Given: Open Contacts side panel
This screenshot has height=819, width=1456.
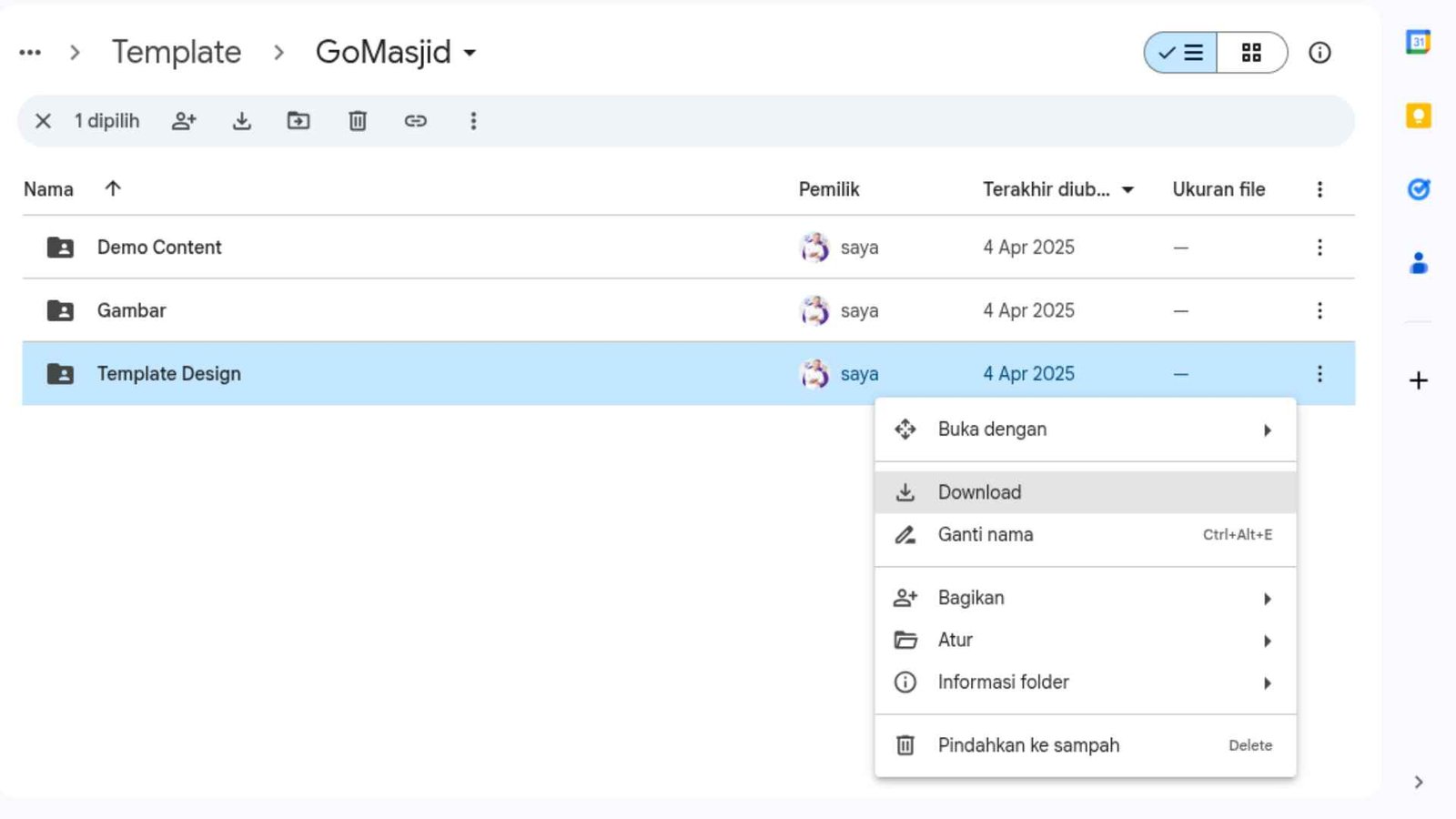Looking at the screenshot, I should [x=1418, y=263].
